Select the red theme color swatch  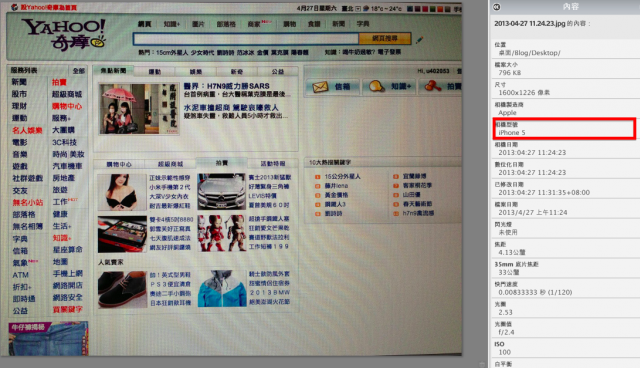(x=425, y=9)
